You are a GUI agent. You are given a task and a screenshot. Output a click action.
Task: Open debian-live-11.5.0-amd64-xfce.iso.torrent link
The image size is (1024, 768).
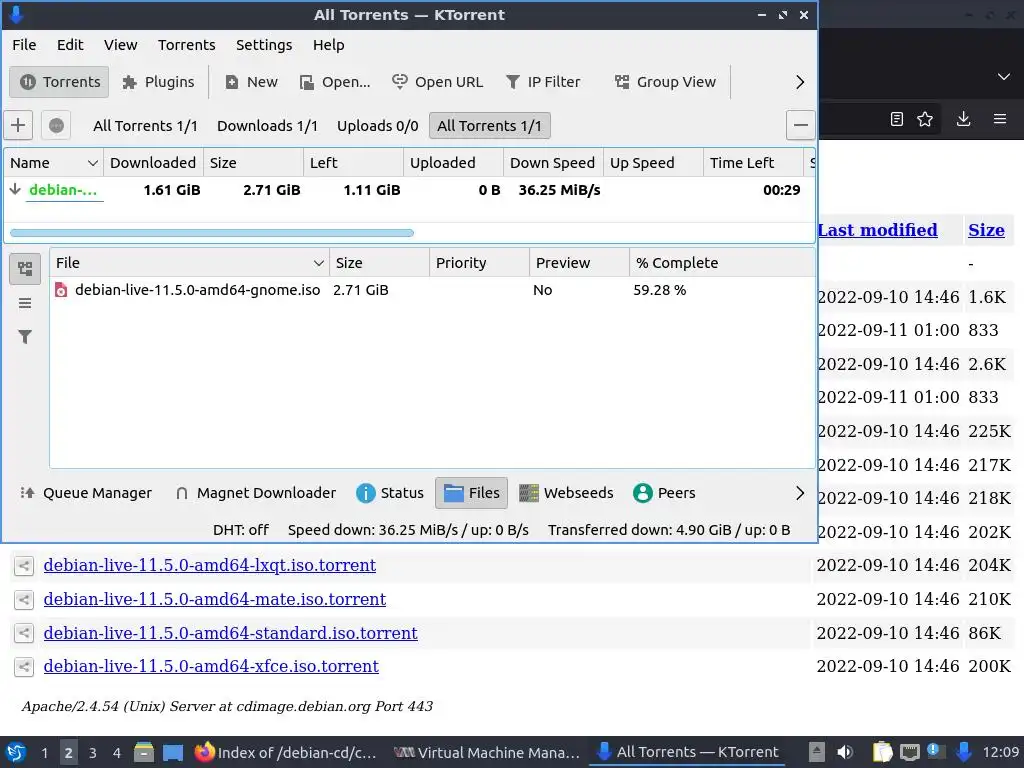[x=211, y=666]
